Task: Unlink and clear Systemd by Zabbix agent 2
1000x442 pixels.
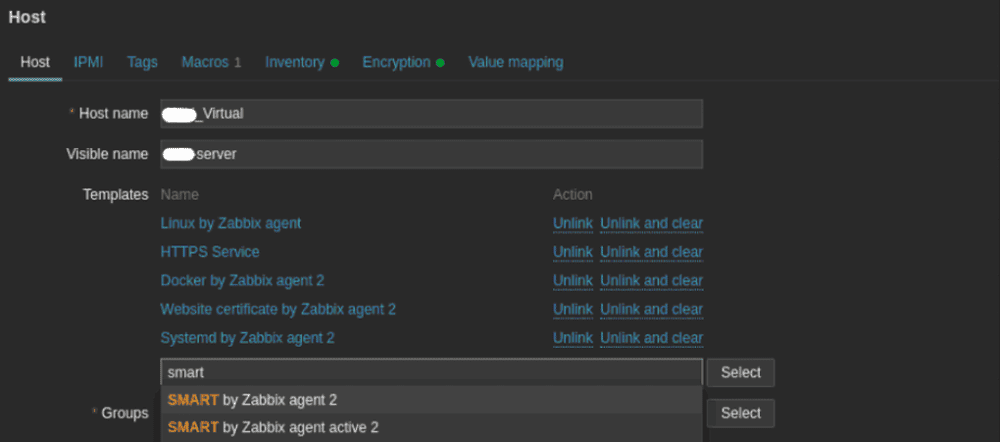Action: [651, 338]
